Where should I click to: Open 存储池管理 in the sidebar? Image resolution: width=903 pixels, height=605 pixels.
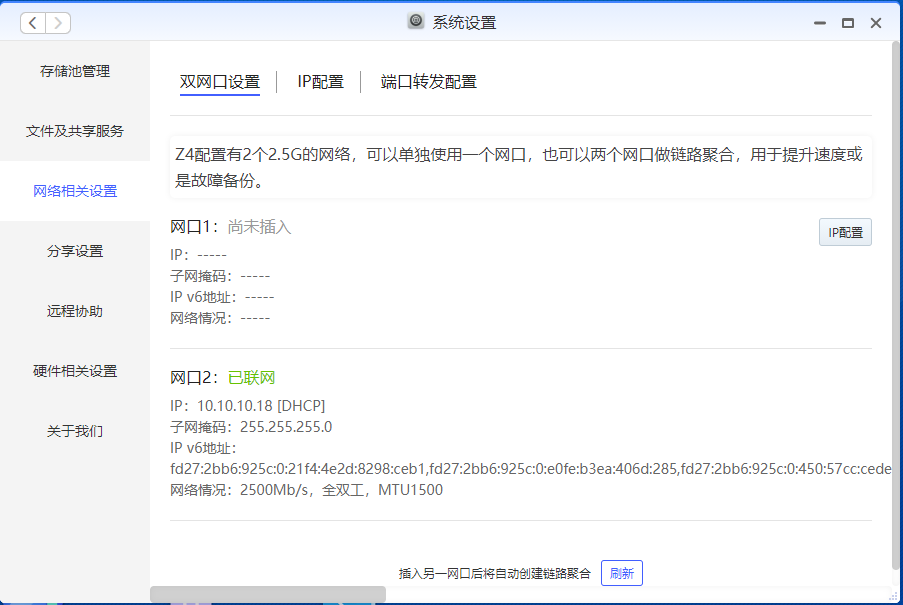click(75, 71)
